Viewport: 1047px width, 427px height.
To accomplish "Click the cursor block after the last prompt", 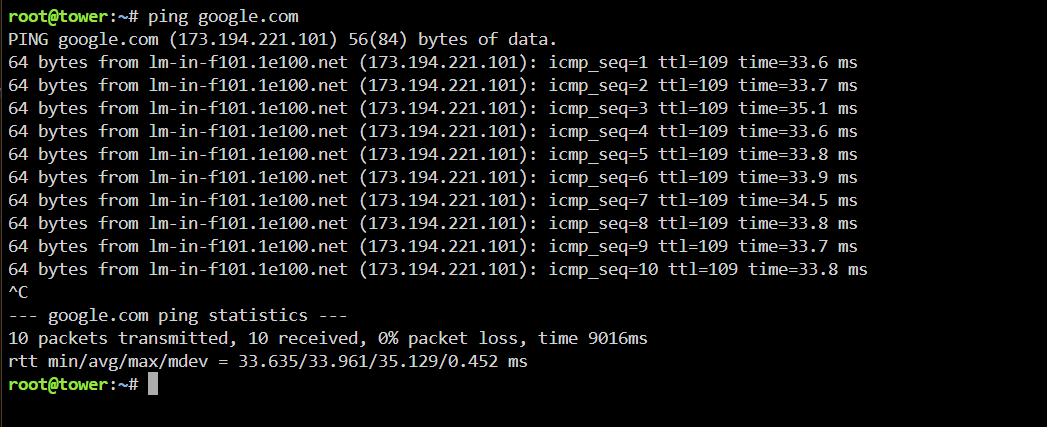I will 153,384.
